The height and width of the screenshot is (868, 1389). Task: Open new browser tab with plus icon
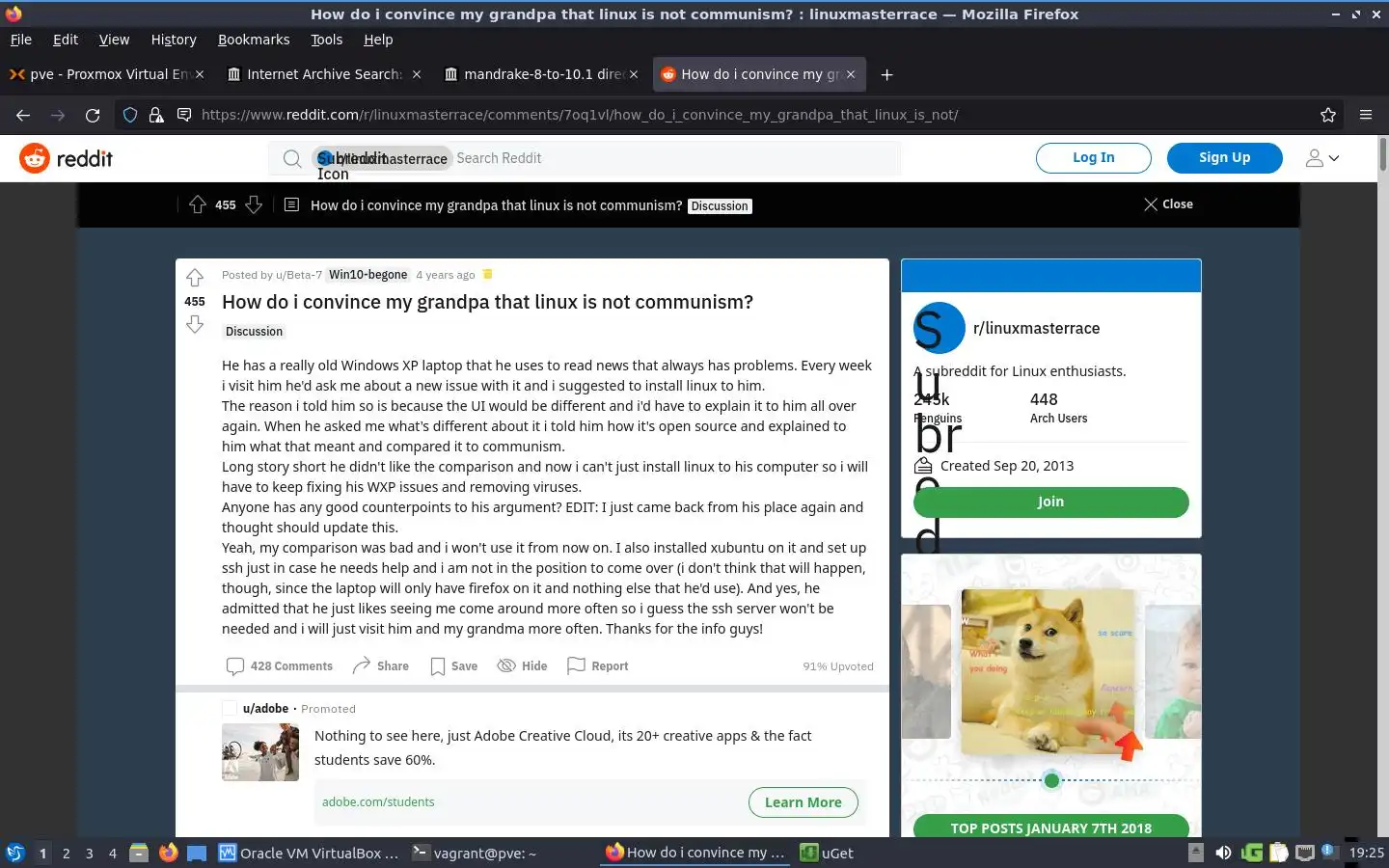click(887, 74)
